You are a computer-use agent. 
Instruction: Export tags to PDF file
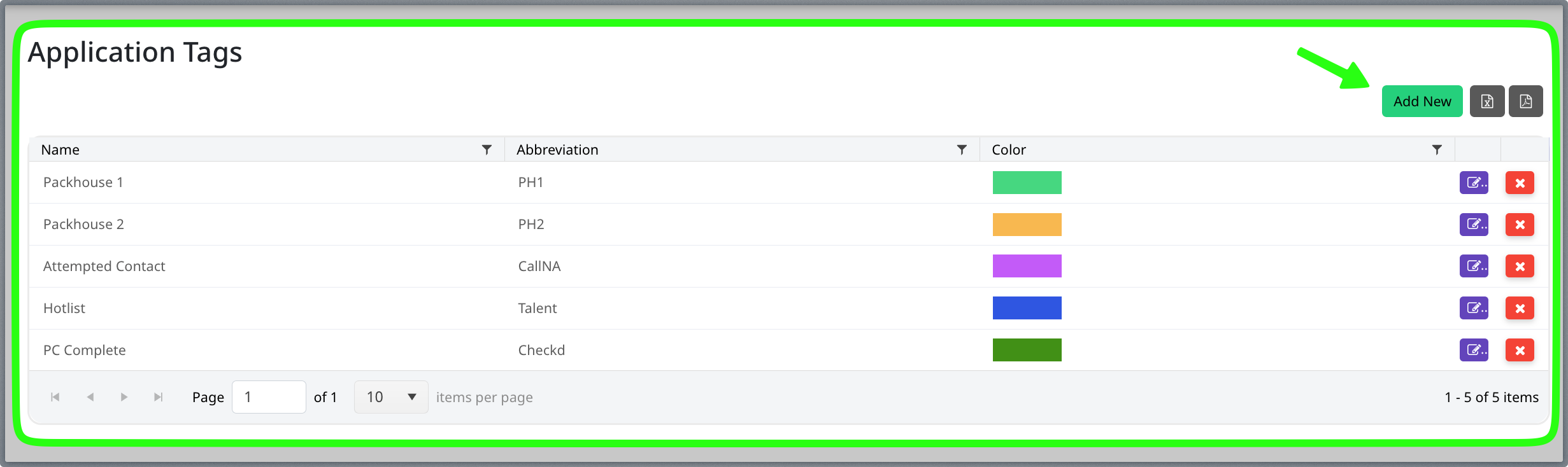coord(1525,101)
